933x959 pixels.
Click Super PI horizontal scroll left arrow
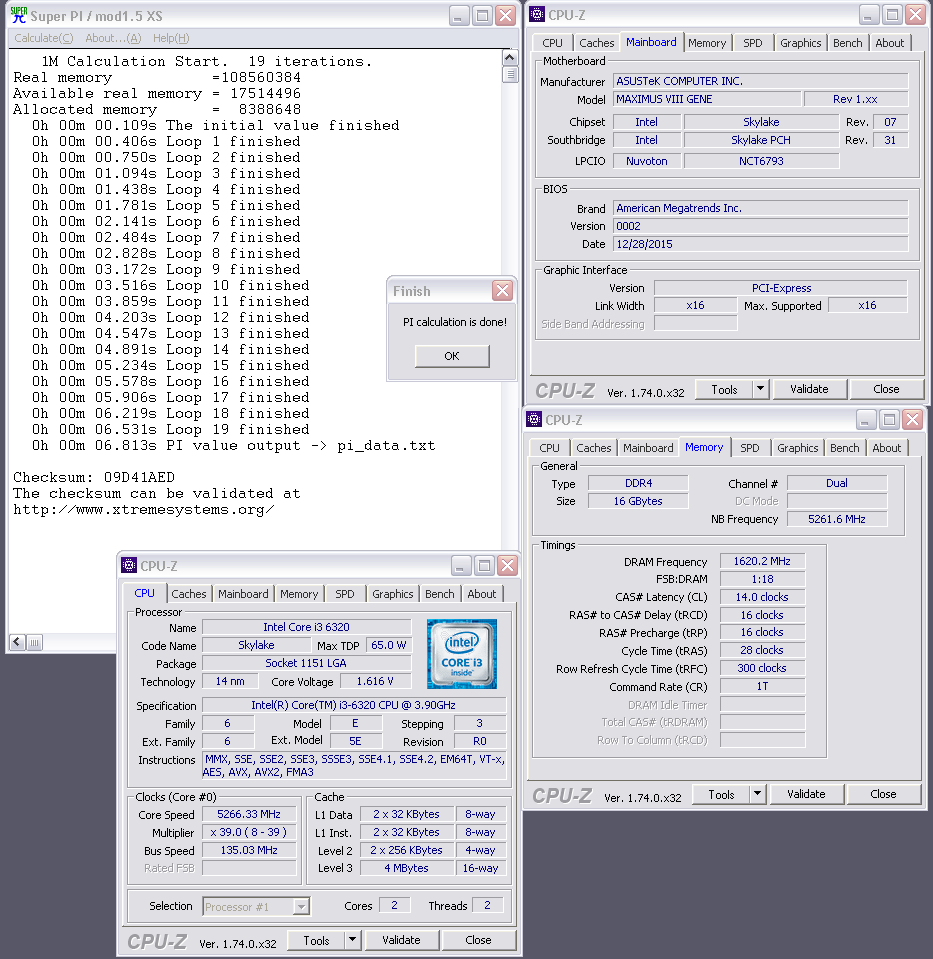pos(17,642)
